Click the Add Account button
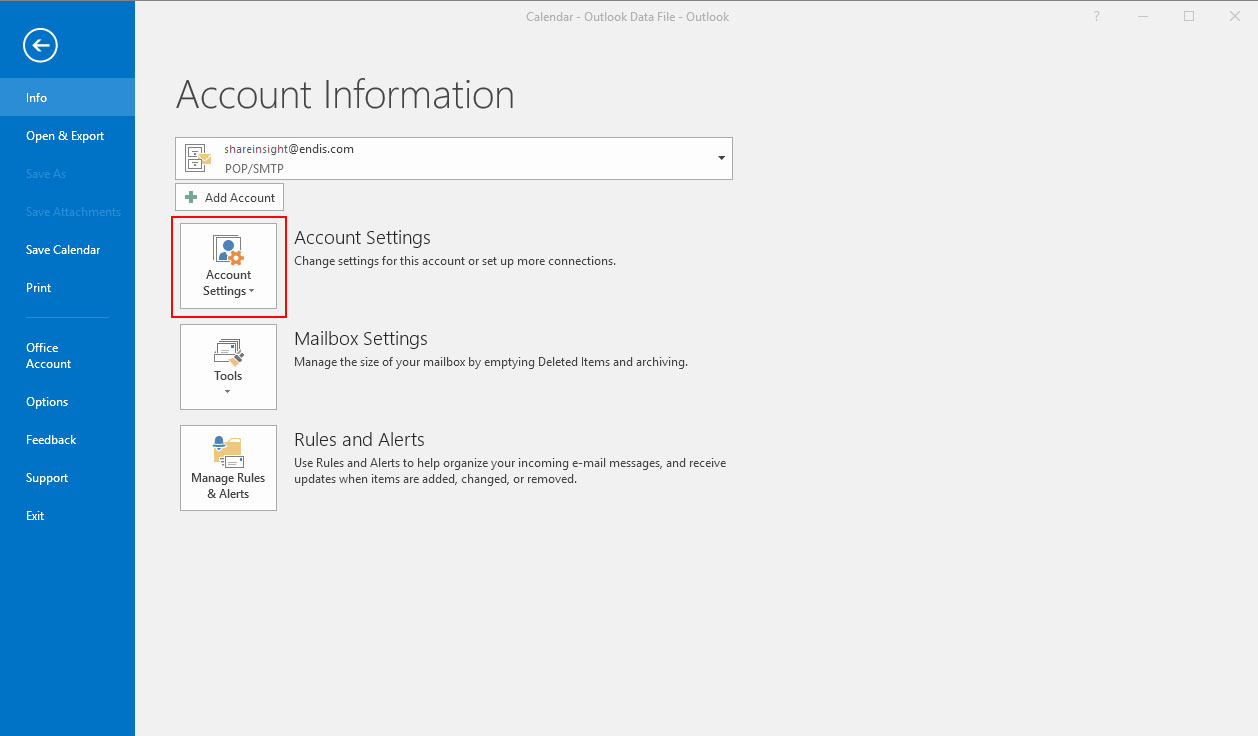The width and height of the screenshot is (1258, 736). click(229, 197)
